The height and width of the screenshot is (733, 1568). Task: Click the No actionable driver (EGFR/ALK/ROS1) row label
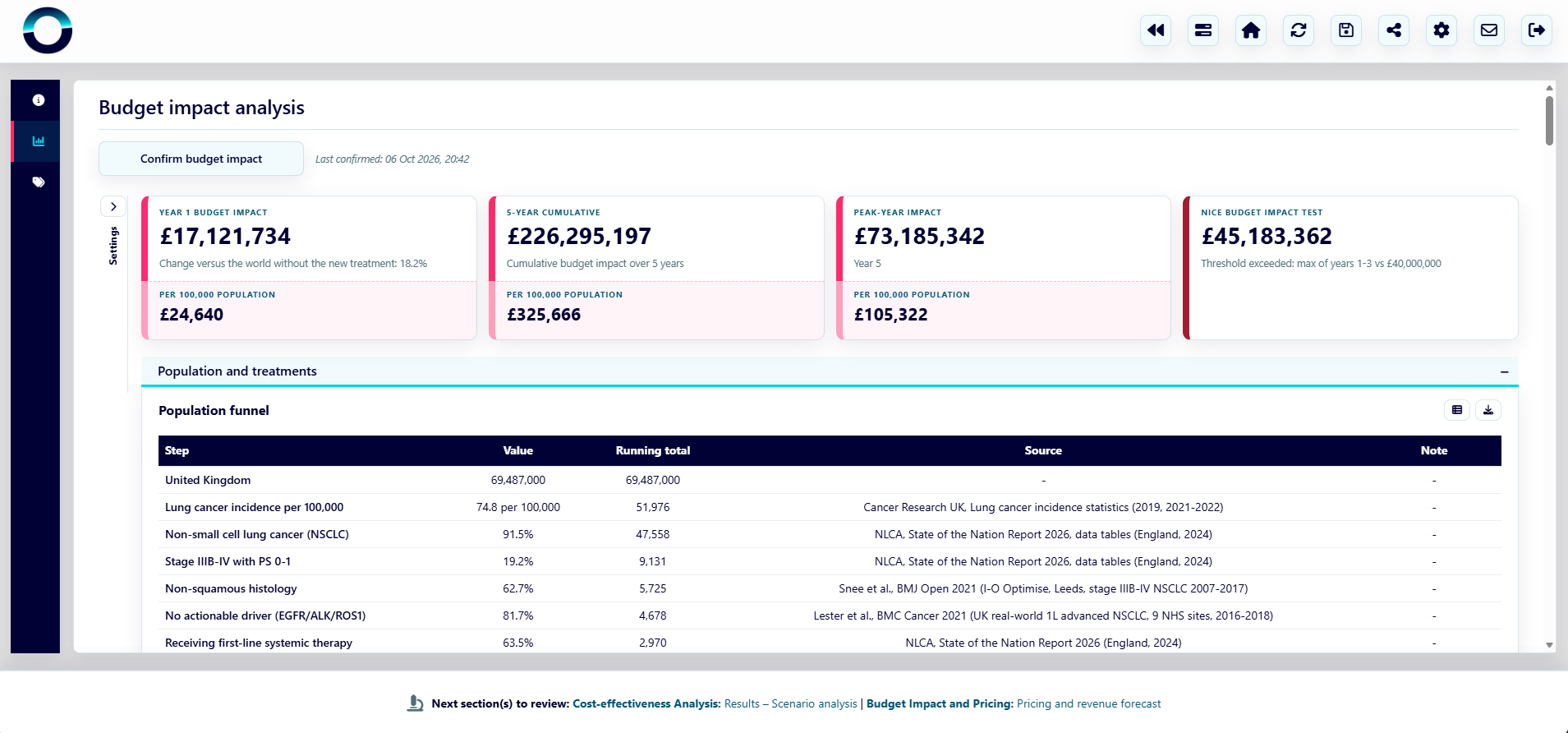coord(265,615)
